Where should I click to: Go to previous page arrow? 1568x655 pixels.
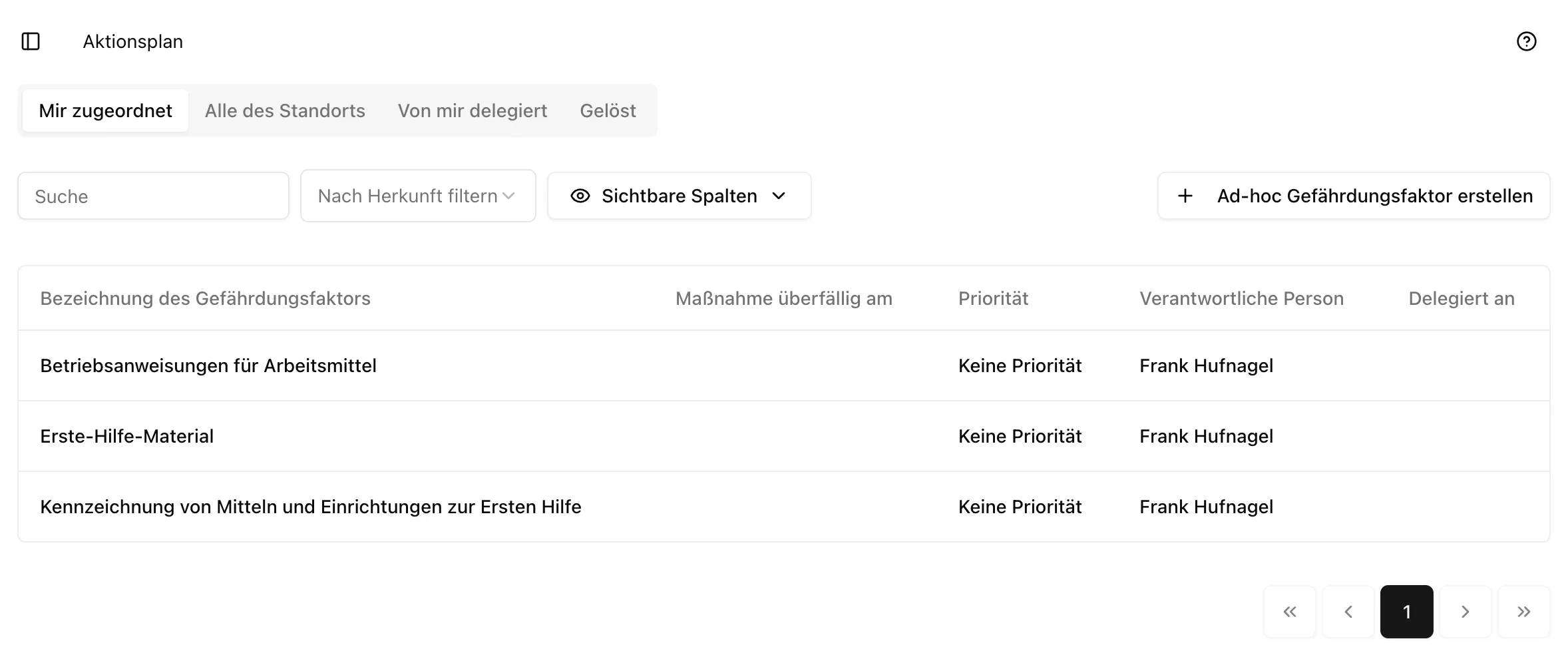tap(1348, 611)
